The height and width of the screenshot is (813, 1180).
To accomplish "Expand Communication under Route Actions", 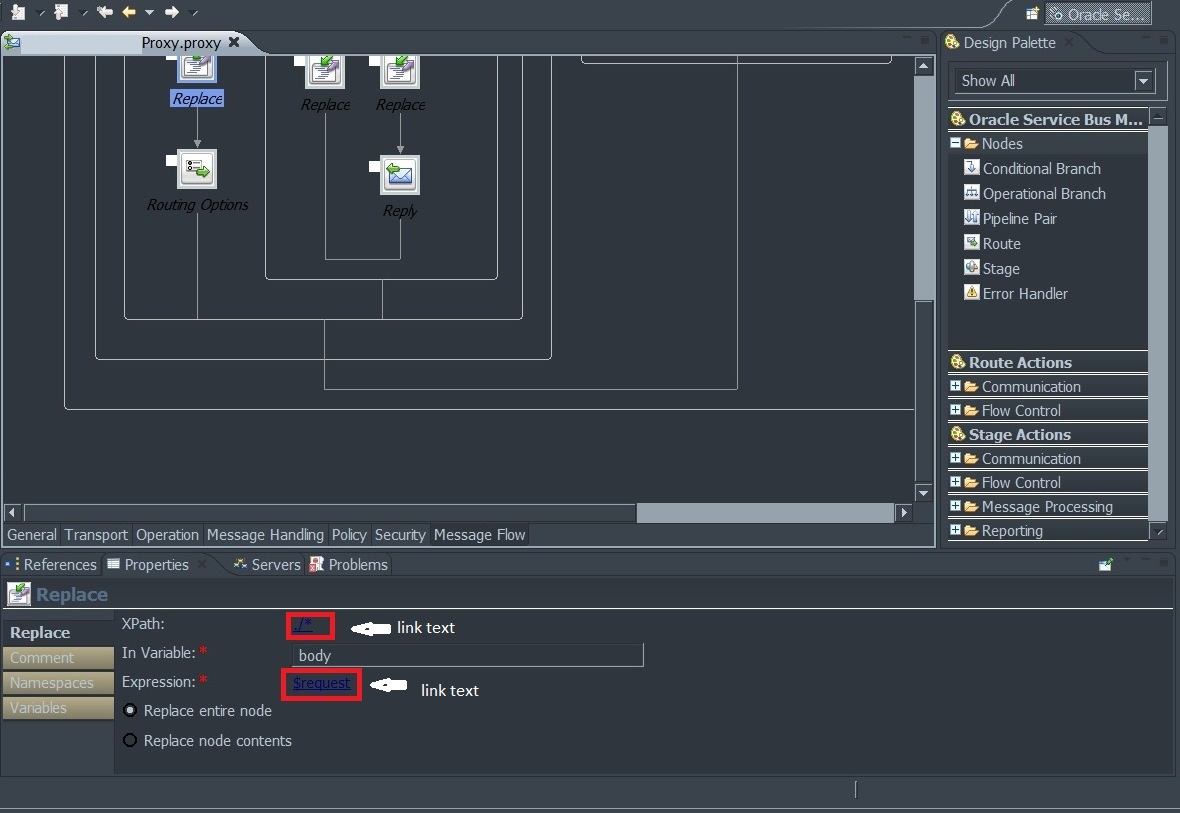I will point(955,386).
